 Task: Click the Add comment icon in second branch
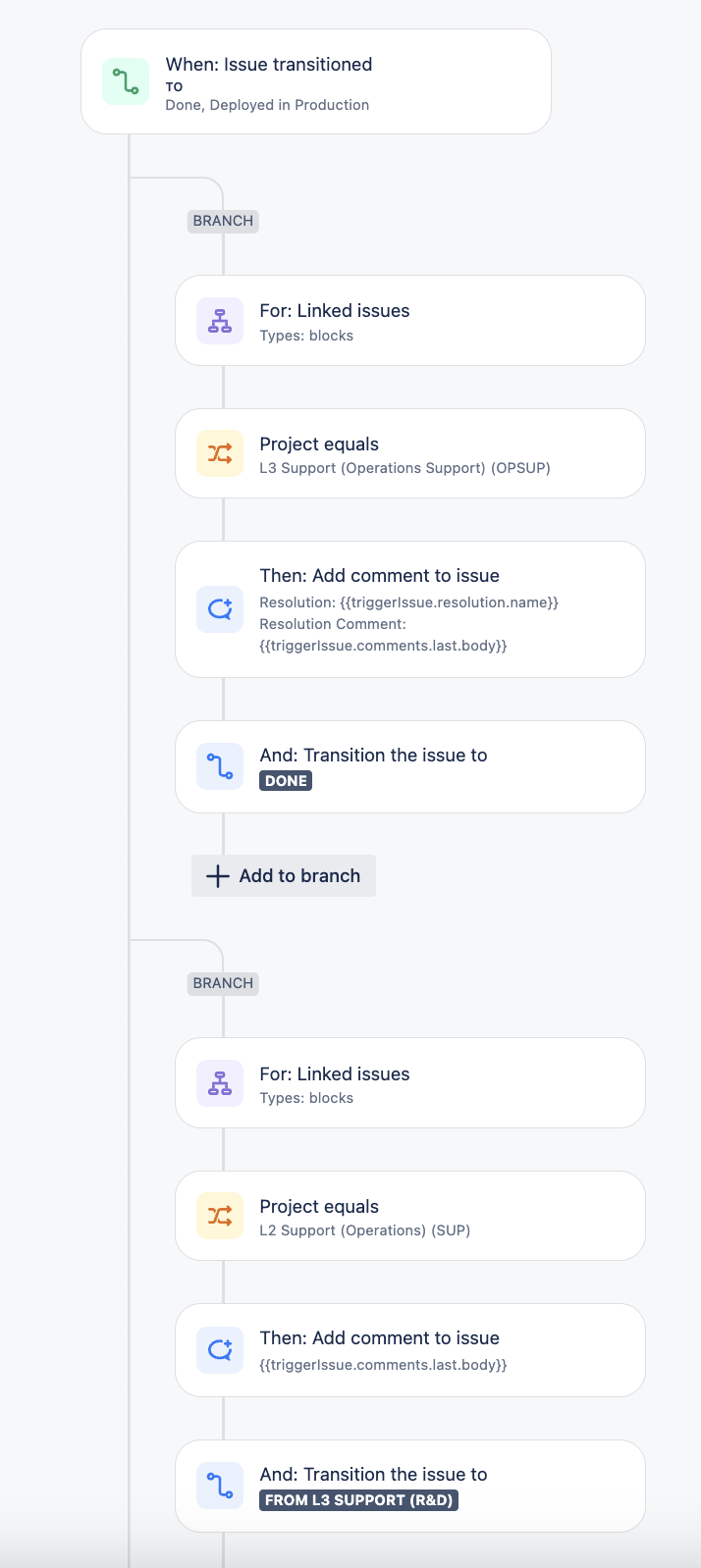click(219, 1349)
